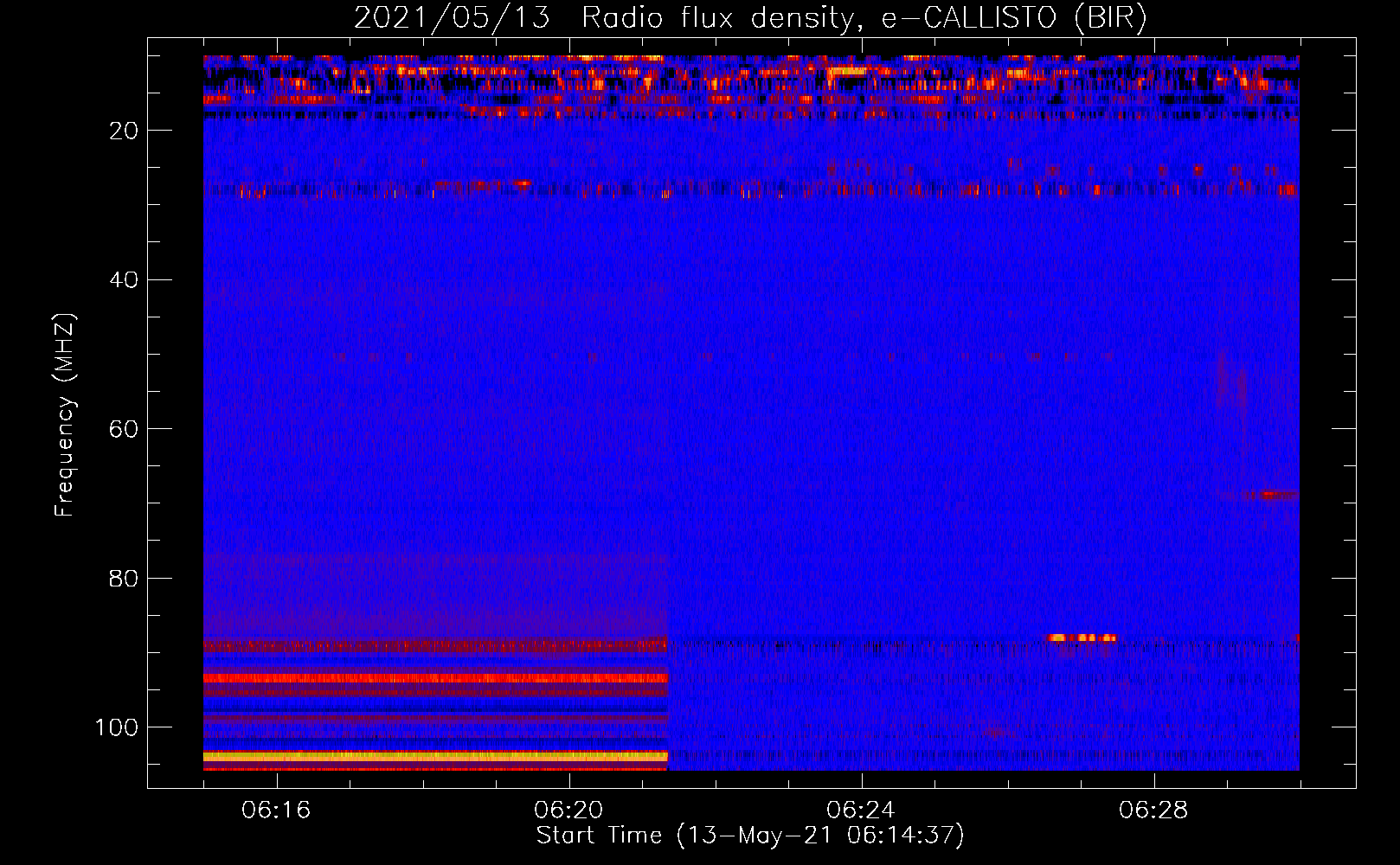Click the bright yellow band near 104 MHz
Screen dimensions: 1400x865
pyautogui.click(x=436, y=756)
